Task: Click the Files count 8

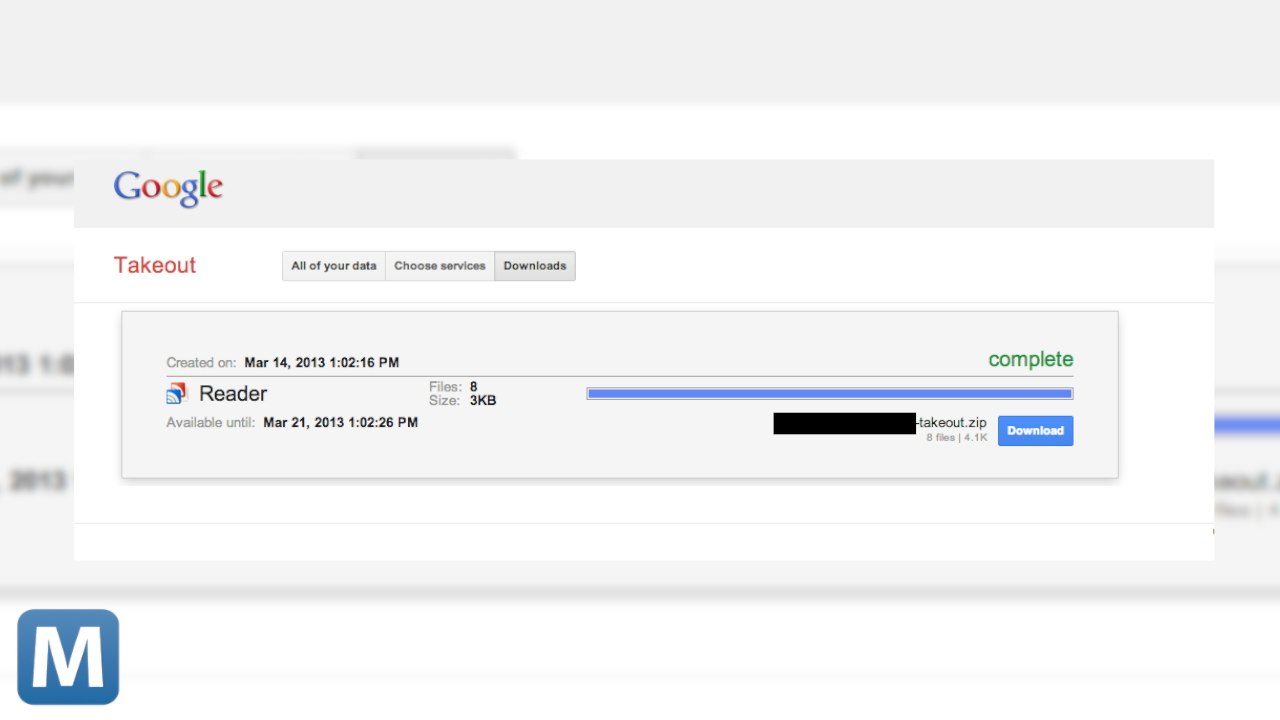Action: (x=473, y=387)
